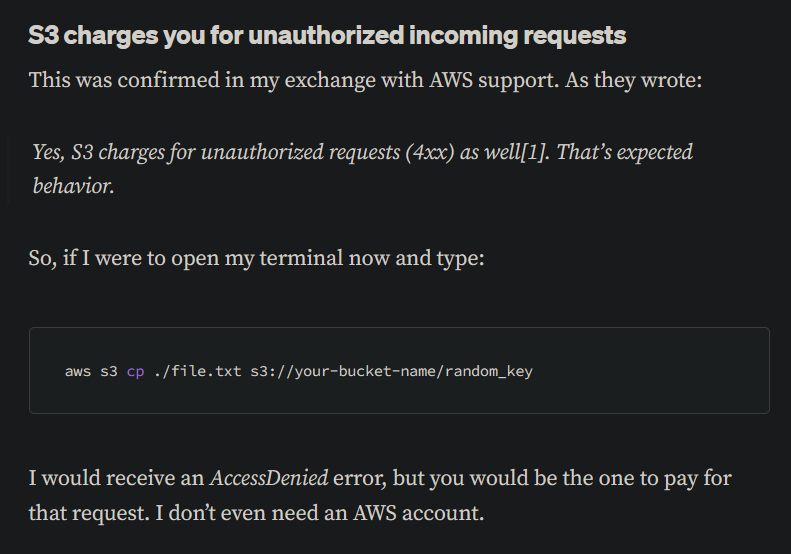Click the word "behavior." in the blockquote
The height and width of the screenshot is (554, 791).
tap(74, 186)
